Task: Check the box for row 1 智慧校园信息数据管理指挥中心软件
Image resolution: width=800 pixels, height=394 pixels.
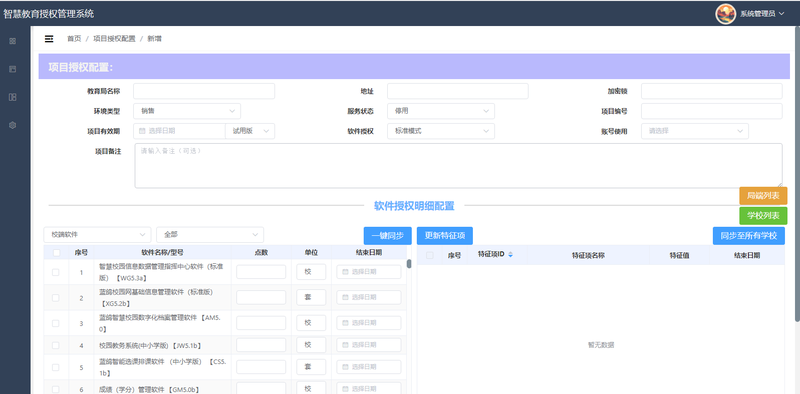Action: coord(56,273)
